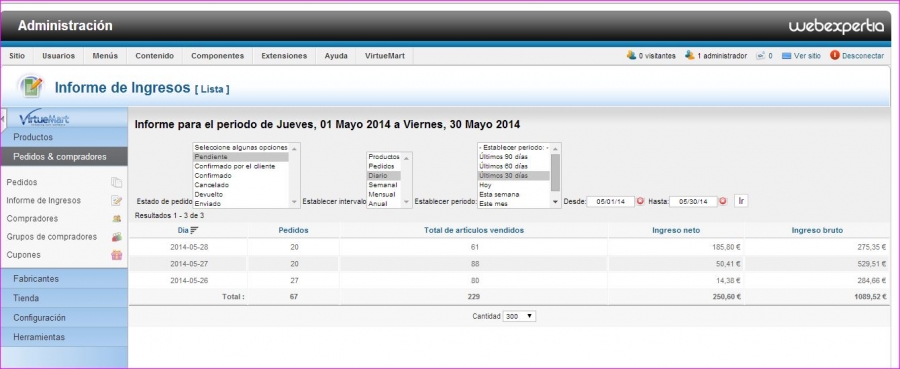Screen dimensions: 900x369
Task: Select Enviado order status
Action: (x=240, y=204)
